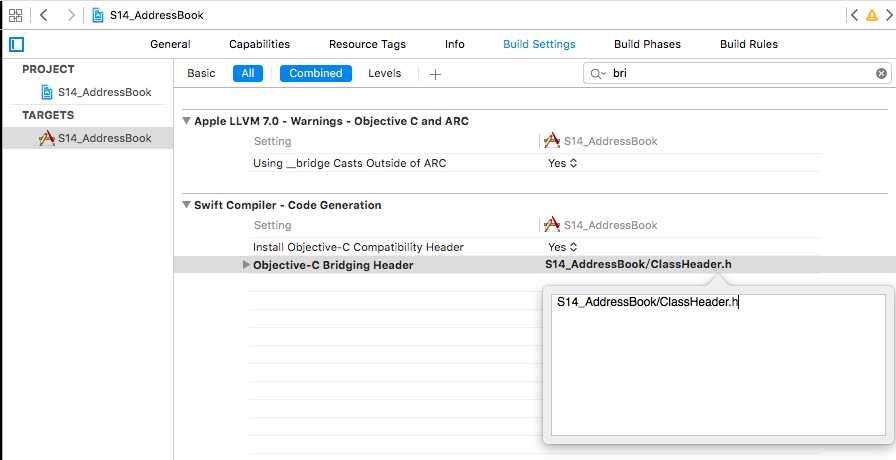Show Basic build settings only
The height and width of the screenshot is (460, 896).
click(201, 73)
